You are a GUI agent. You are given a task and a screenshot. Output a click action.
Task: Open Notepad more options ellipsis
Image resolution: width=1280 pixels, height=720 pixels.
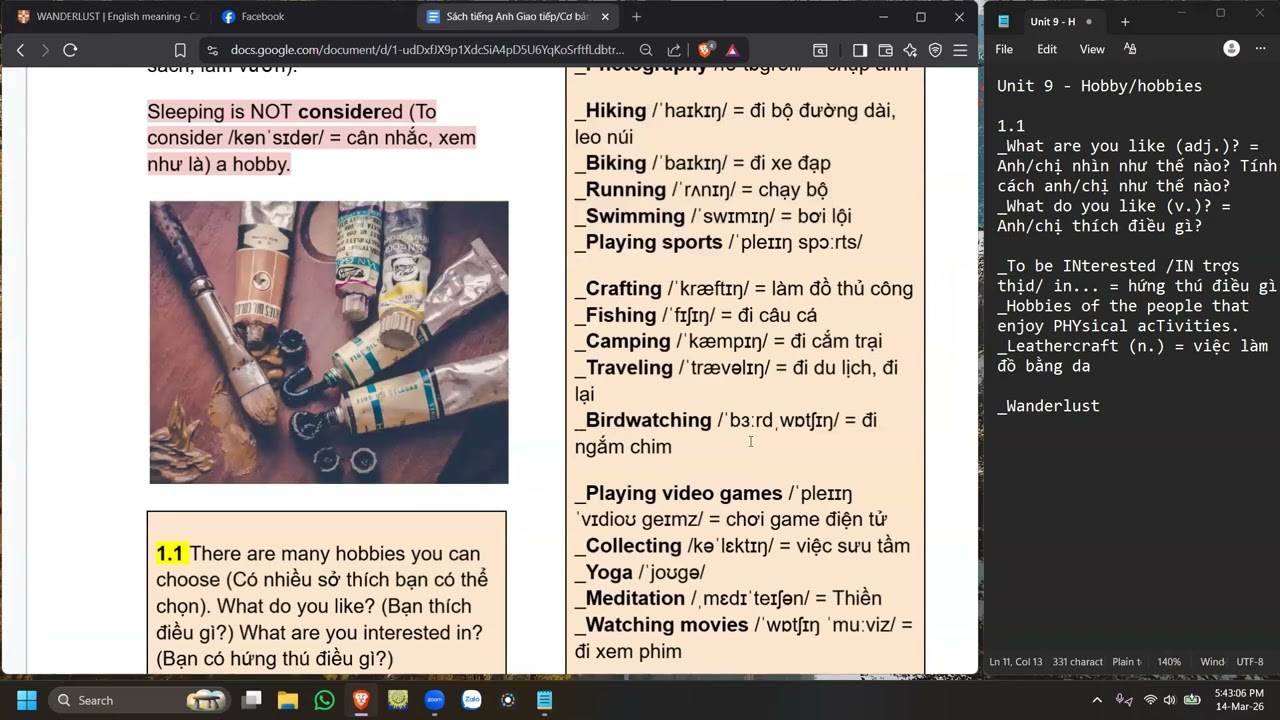[x=1261, y=49]
